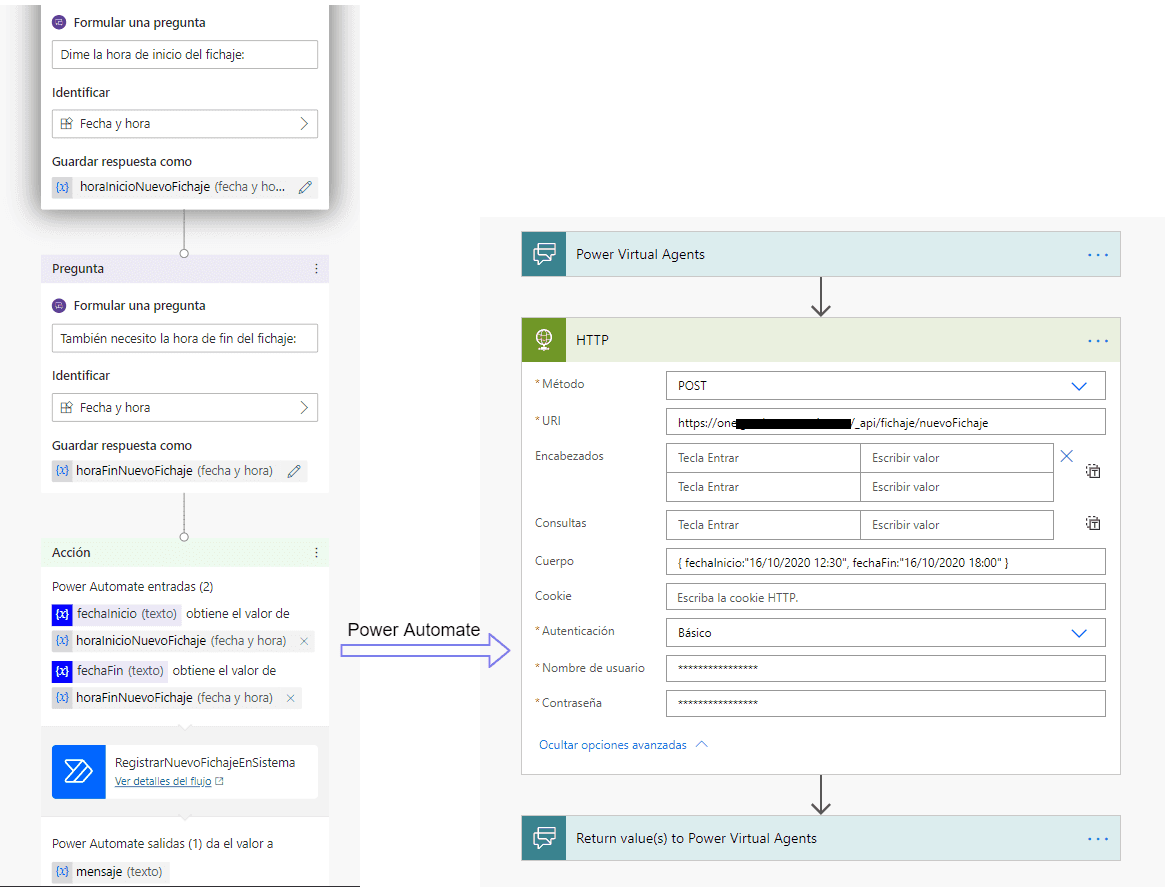
Task: Click Consultas Tecla Entrar key field
Action: (x=763, y=525)
